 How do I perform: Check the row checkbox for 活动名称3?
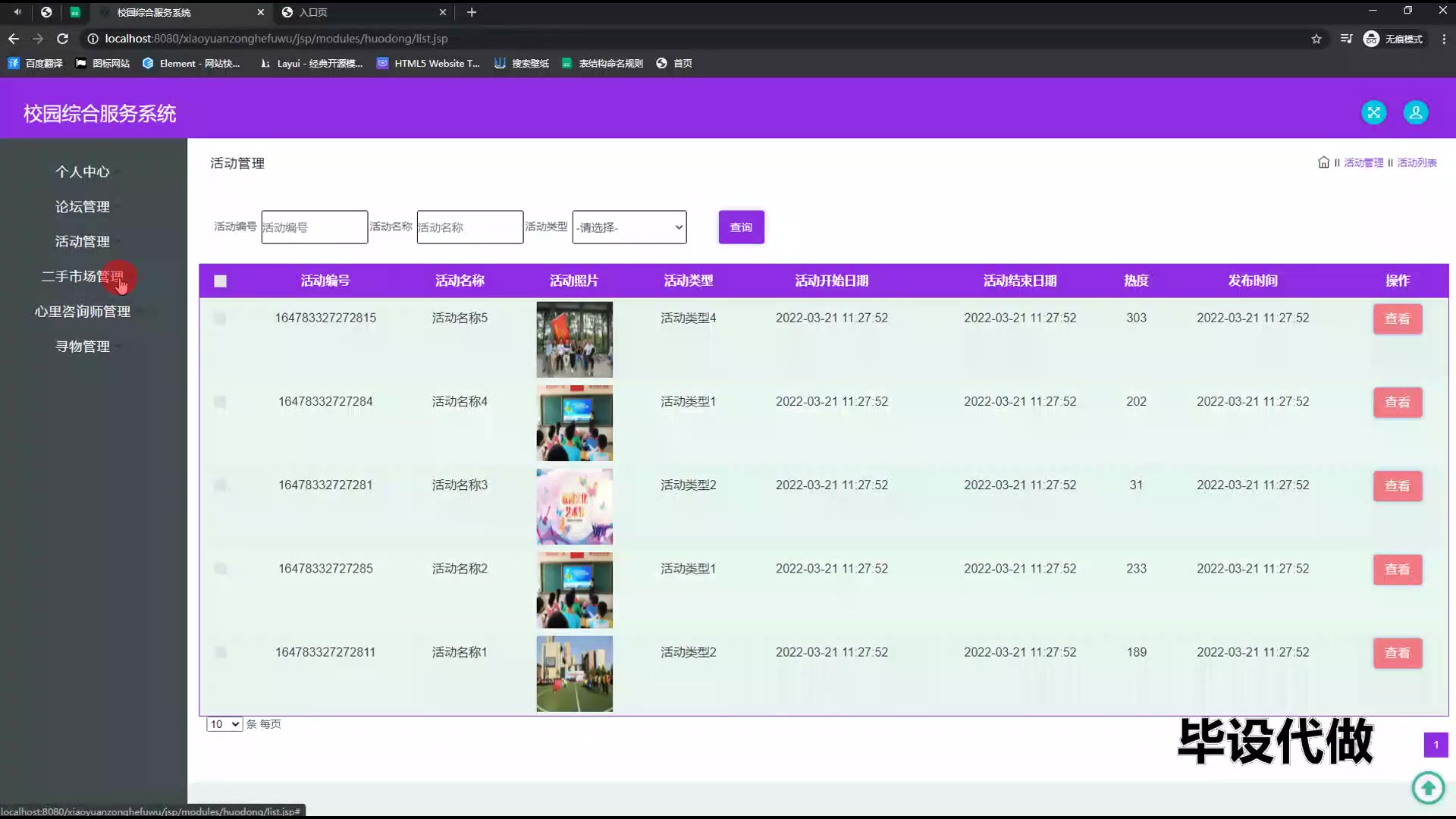(x=221, y=485)
